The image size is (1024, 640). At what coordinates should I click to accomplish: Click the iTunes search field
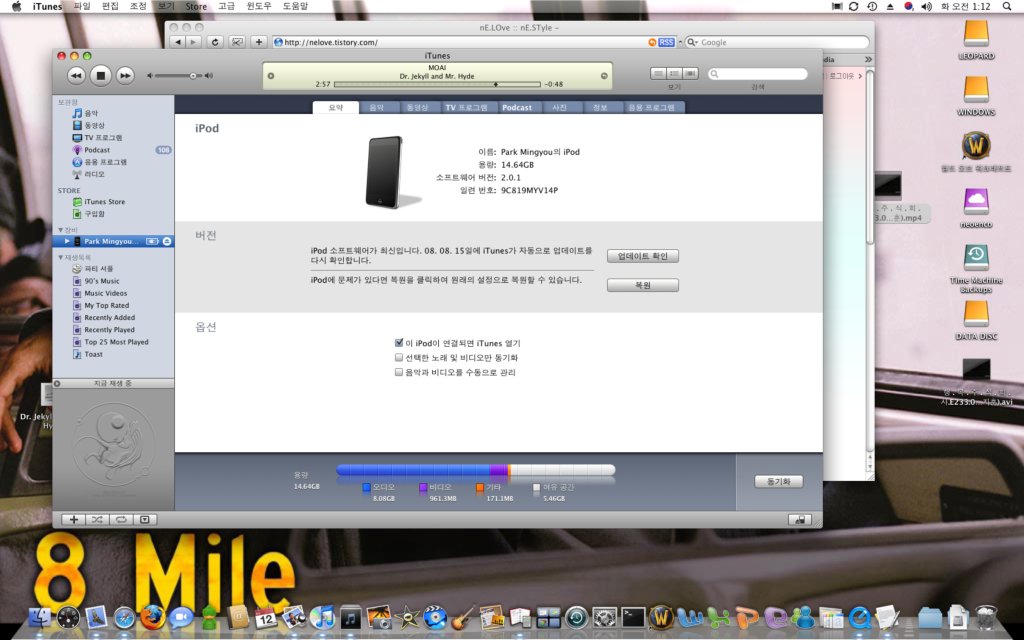(x=757, y=74)
